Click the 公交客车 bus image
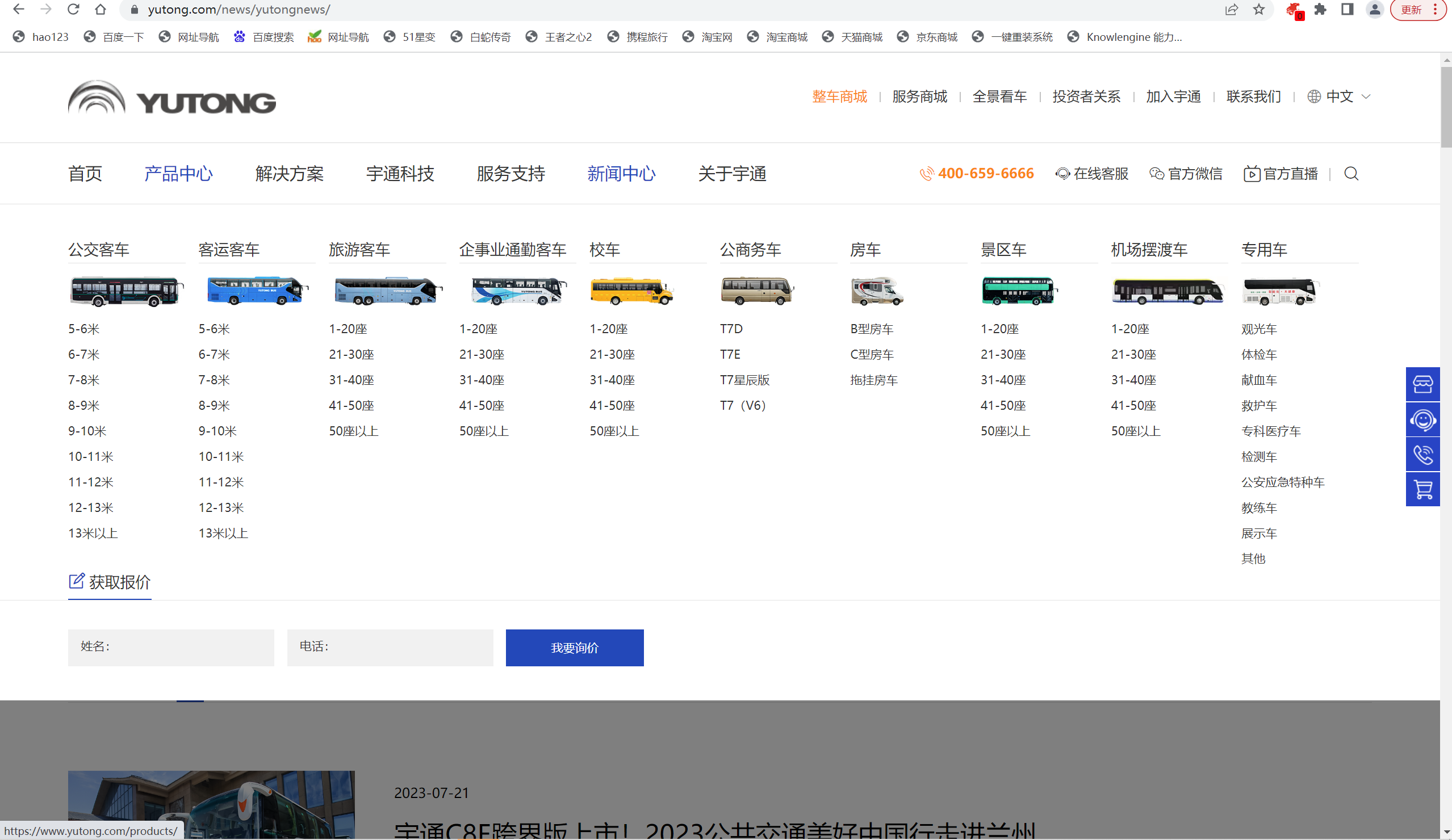This screenshot has height=840, width=1452. [x=126, y=291]
